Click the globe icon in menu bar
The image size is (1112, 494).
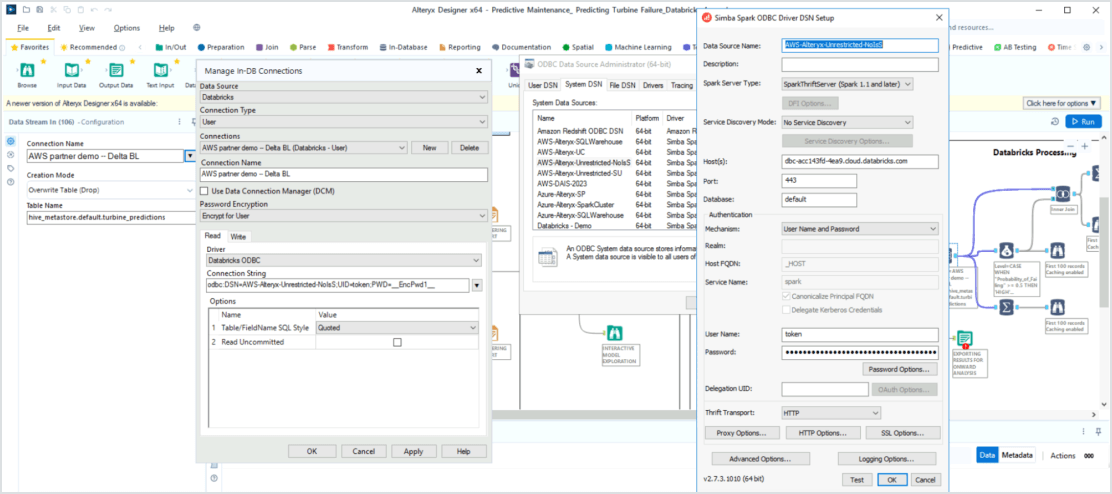[196, 28]
